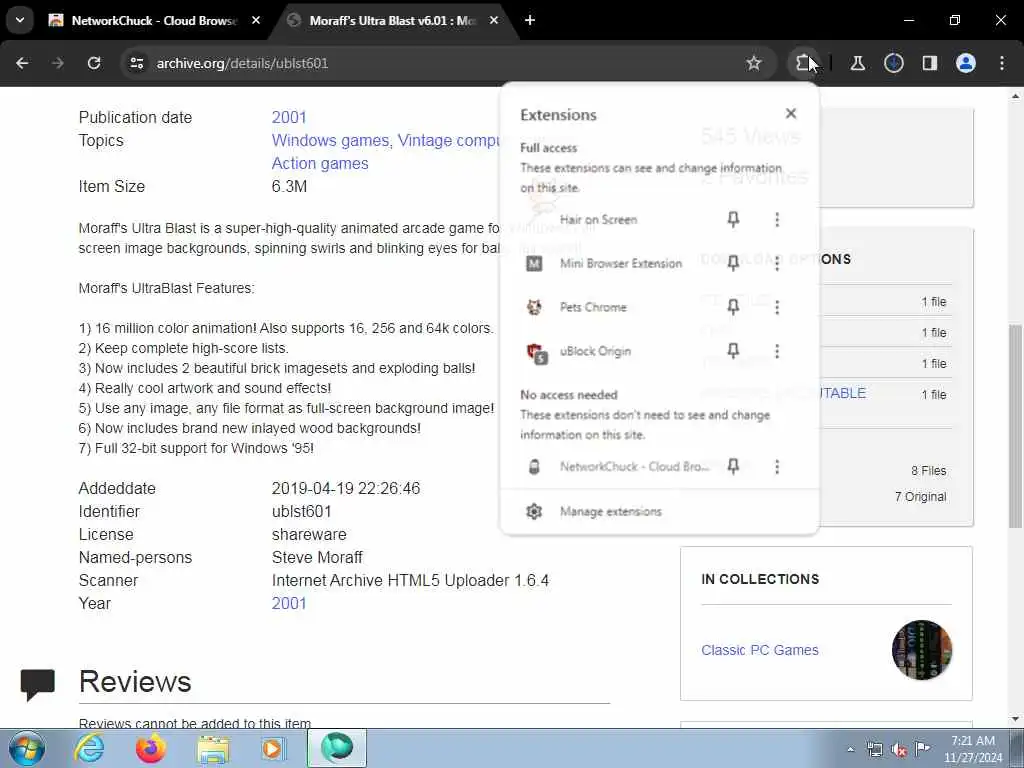Go forward to the next page
This screenshot has width=1024, height=768.
click(58, 63)
